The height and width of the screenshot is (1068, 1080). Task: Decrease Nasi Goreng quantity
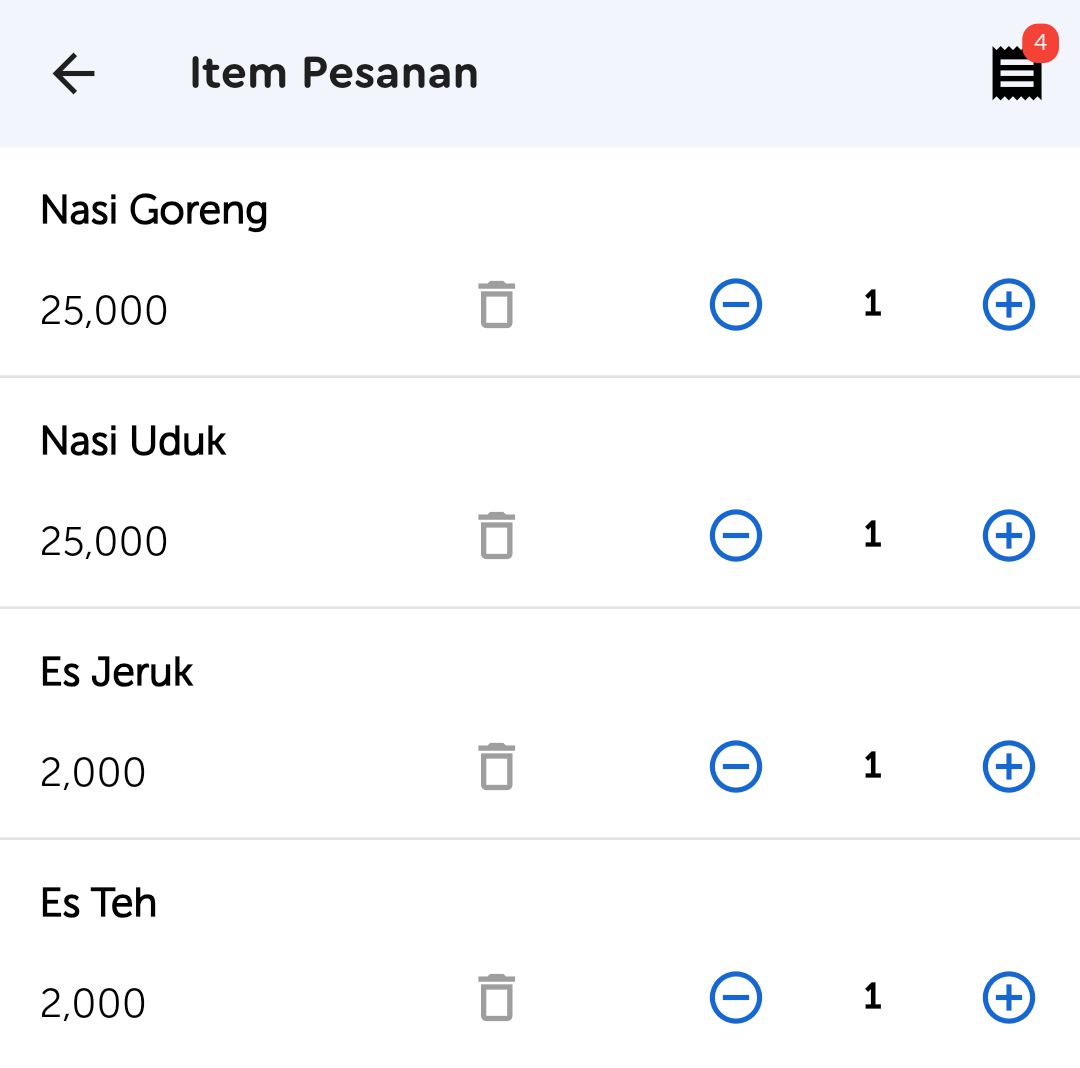tap(736, 304)
